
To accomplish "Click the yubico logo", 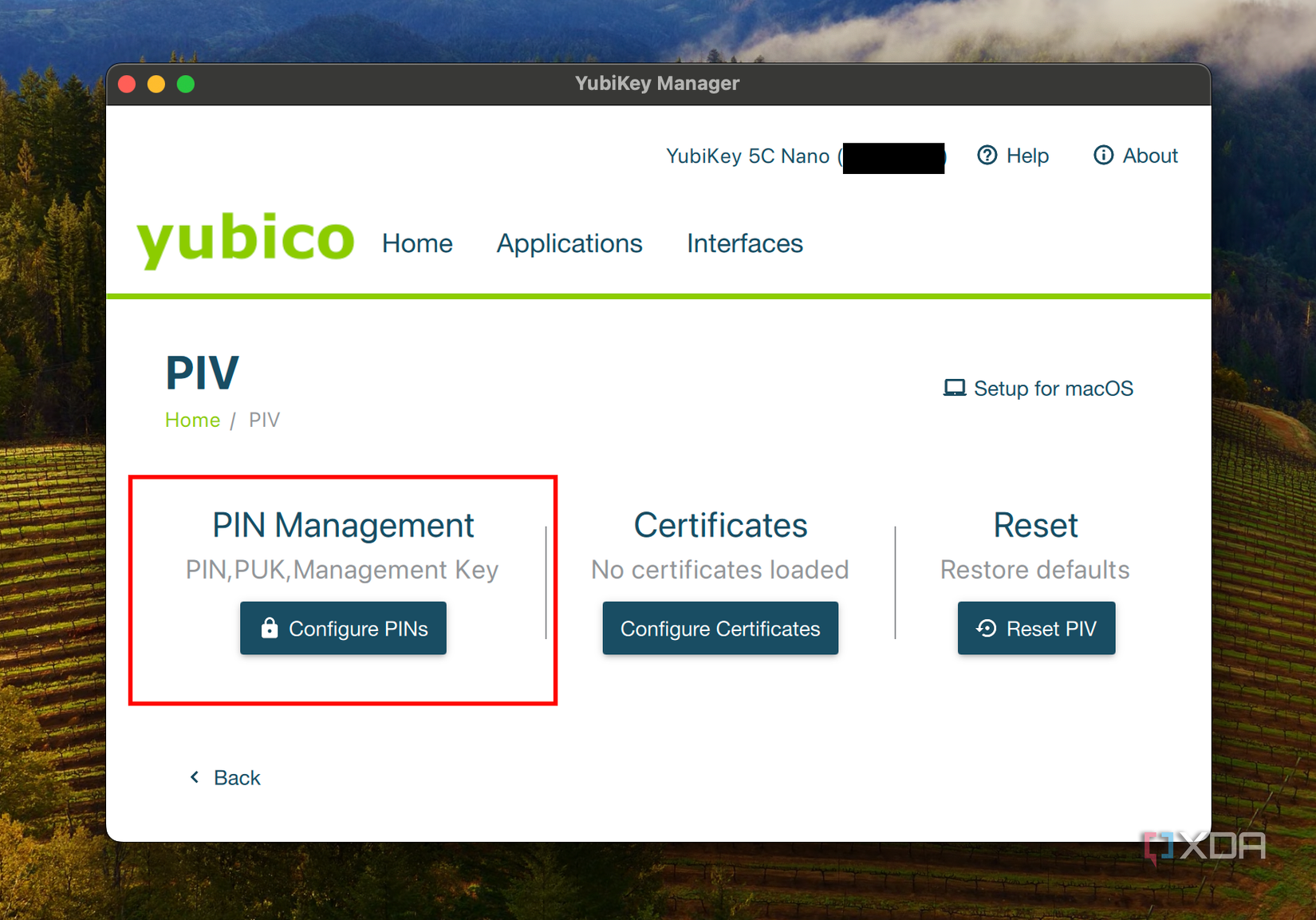I will pos(245,239).
